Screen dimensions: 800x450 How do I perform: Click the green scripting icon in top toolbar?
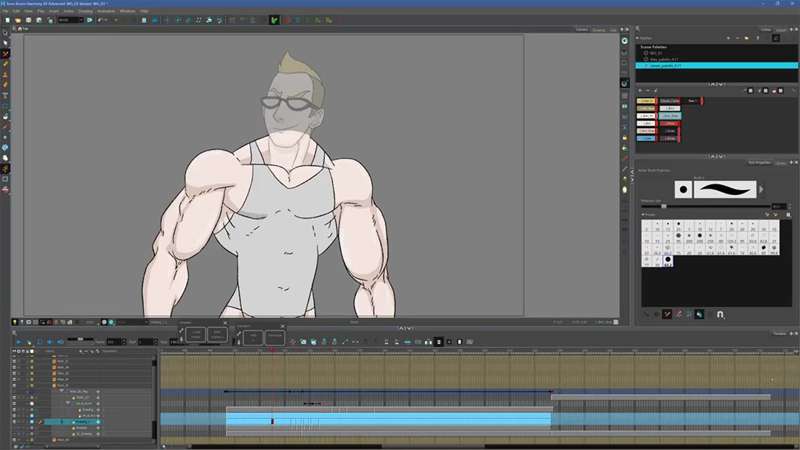274,20
